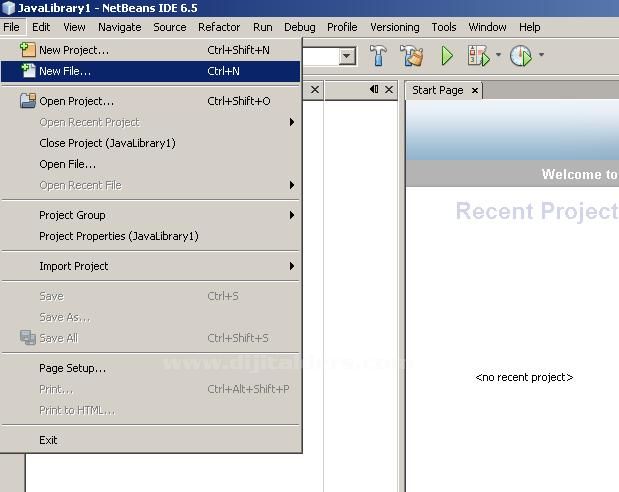Click the Profile Main Project clock icon
Screen dimensions: 619x492
[x=521, y=56]
